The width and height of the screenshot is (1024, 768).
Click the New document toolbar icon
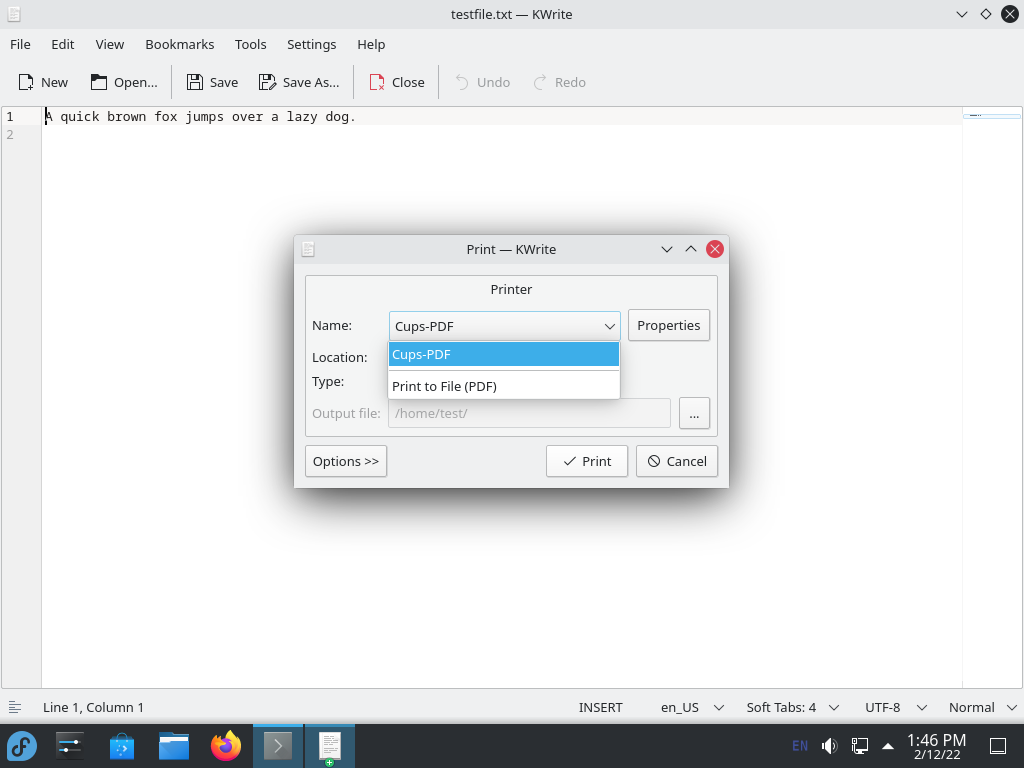(26, 82)
